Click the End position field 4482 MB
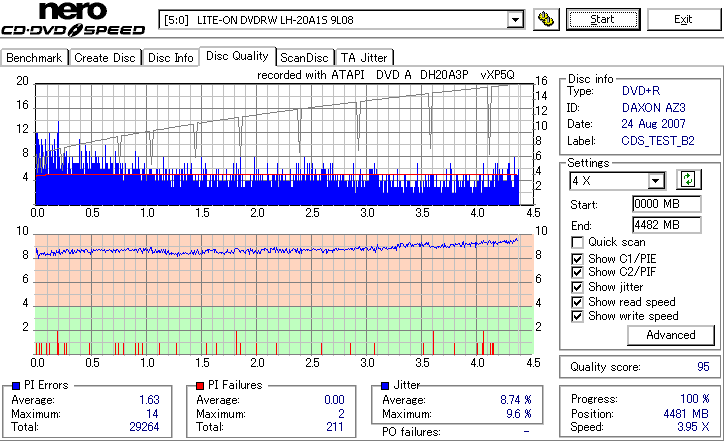724x441 pixels. point(667,225)
